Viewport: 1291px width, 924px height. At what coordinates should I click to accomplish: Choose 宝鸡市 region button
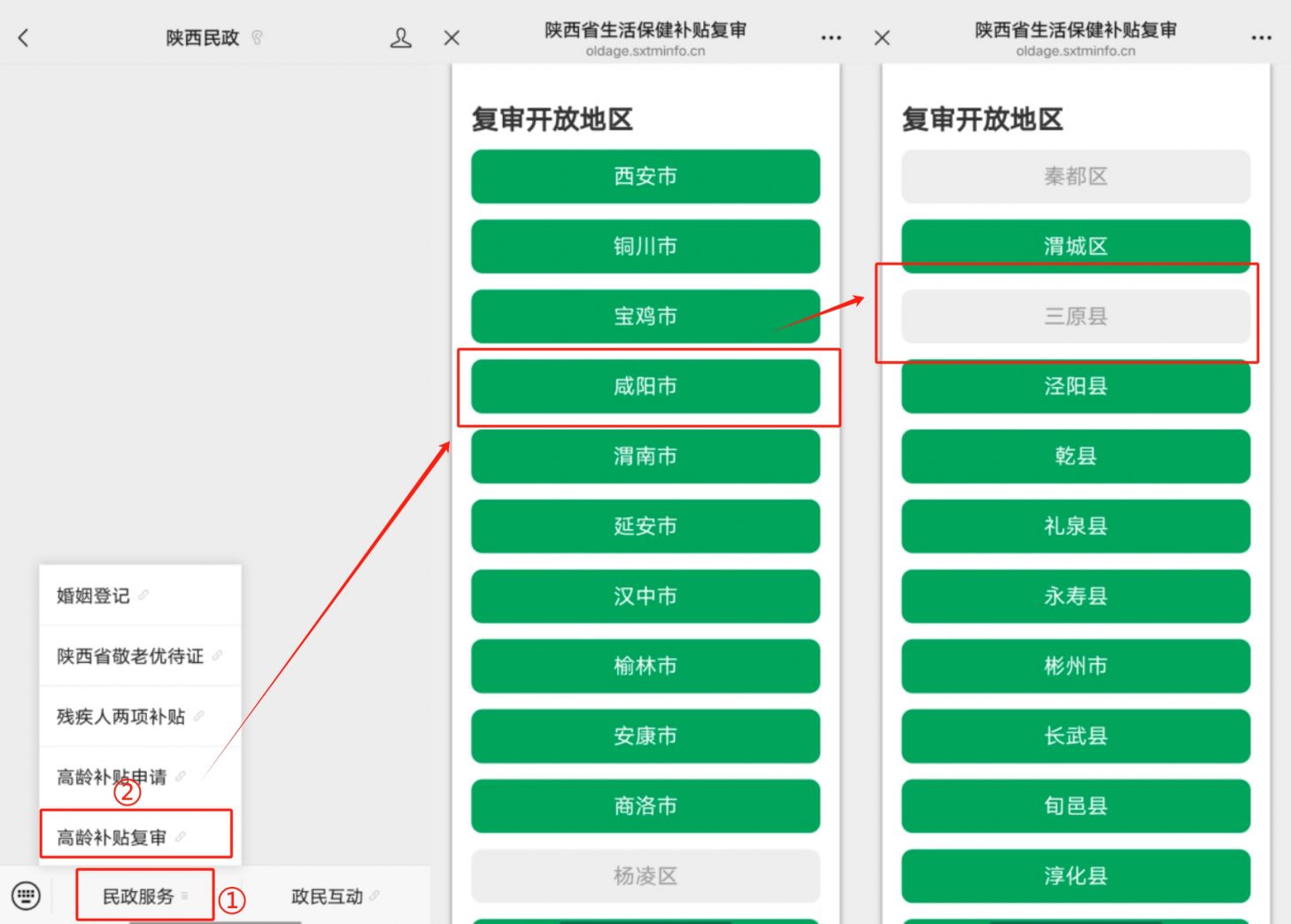click(x=645, y=316)
